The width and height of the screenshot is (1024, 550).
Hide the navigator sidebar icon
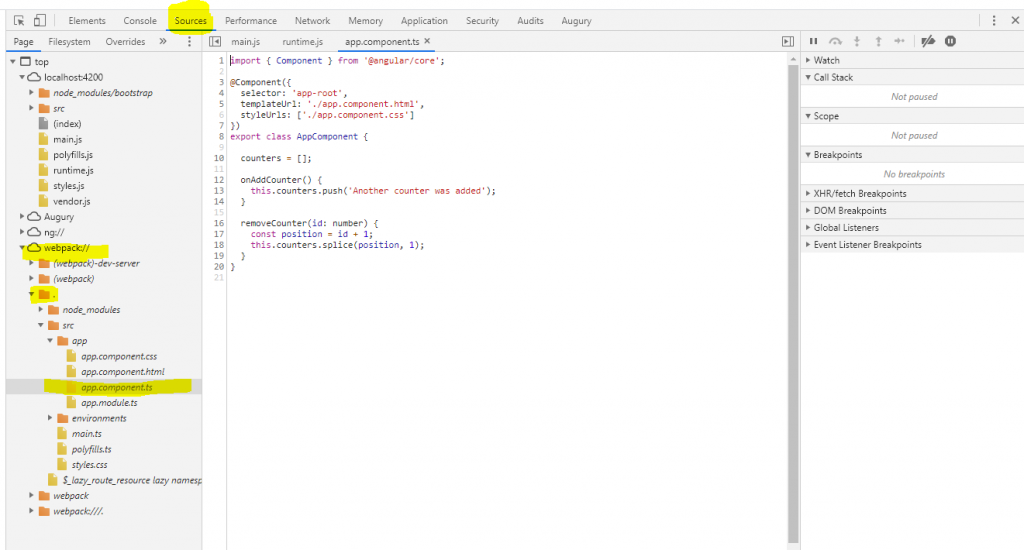(215, 41)
